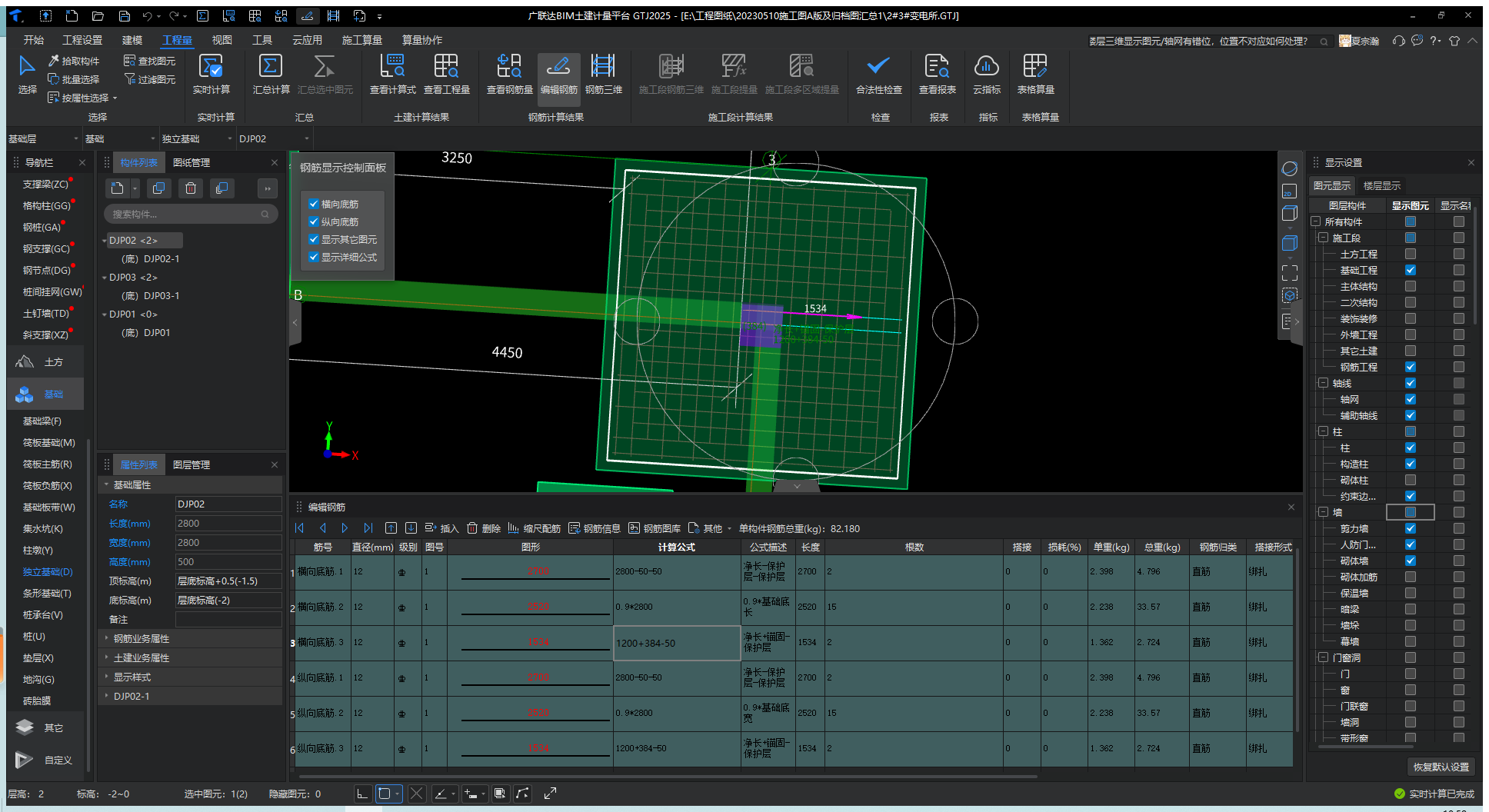Open 表格算量 tool

1035,75
